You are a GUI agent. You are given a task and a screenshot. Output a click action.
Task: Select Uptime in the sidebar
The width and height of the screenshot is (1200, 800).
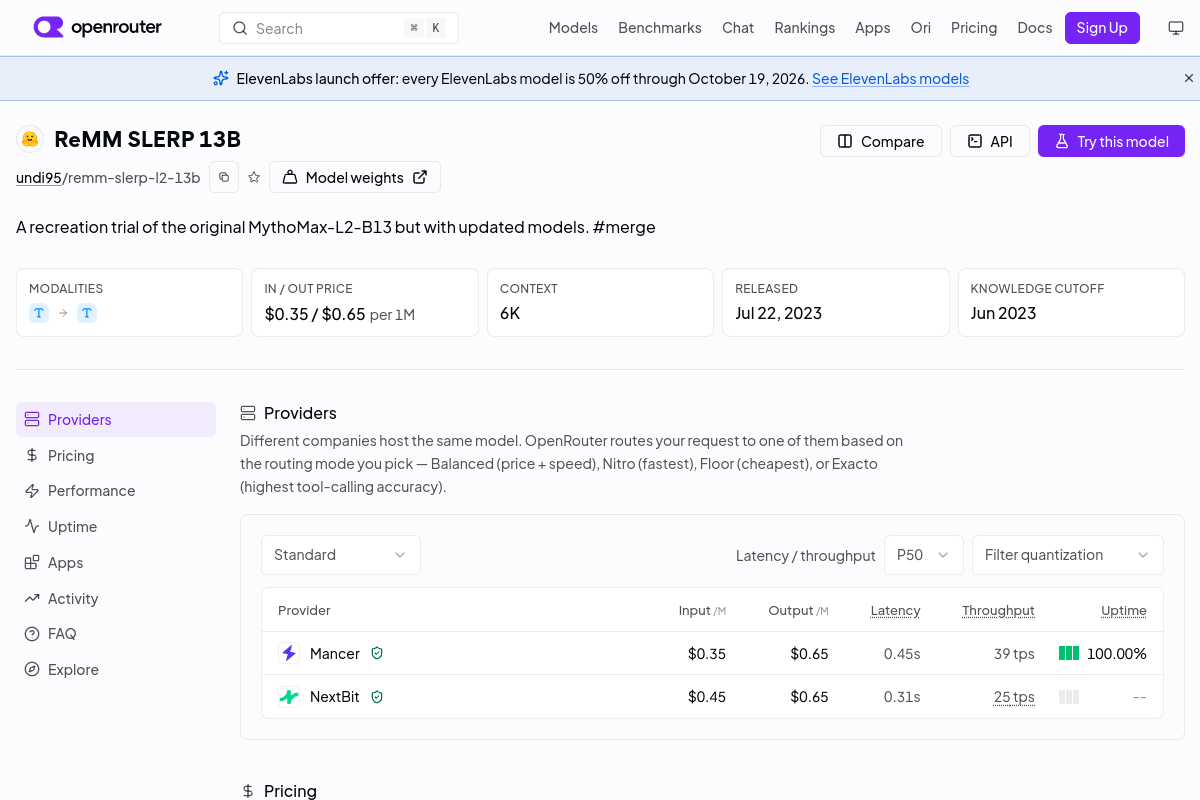pyautogui.click(x=116, y=527)
